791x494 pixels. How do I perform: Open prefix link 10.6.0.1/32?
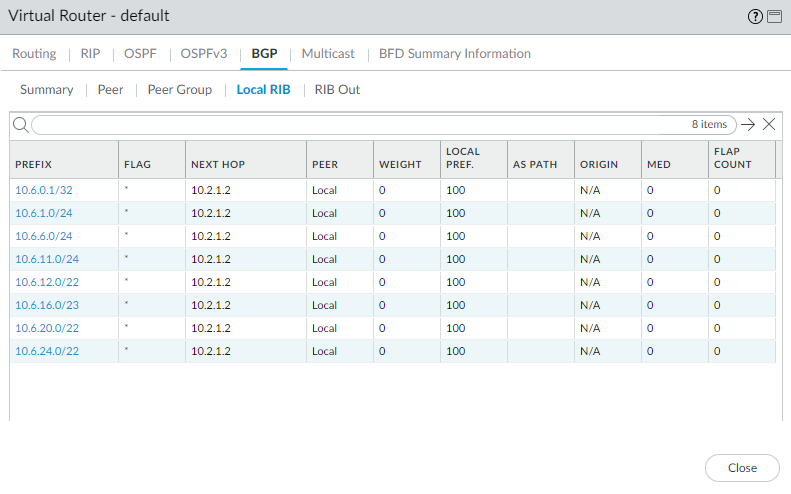pyautogui.click(x=43, y=189)
